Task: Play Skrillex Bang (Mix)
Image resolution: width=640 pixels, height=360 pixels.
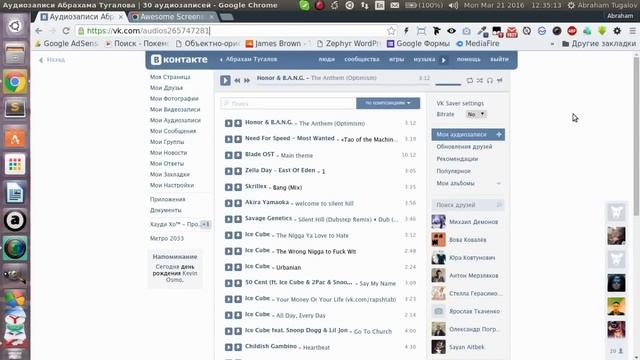Action: click(228, 187)
